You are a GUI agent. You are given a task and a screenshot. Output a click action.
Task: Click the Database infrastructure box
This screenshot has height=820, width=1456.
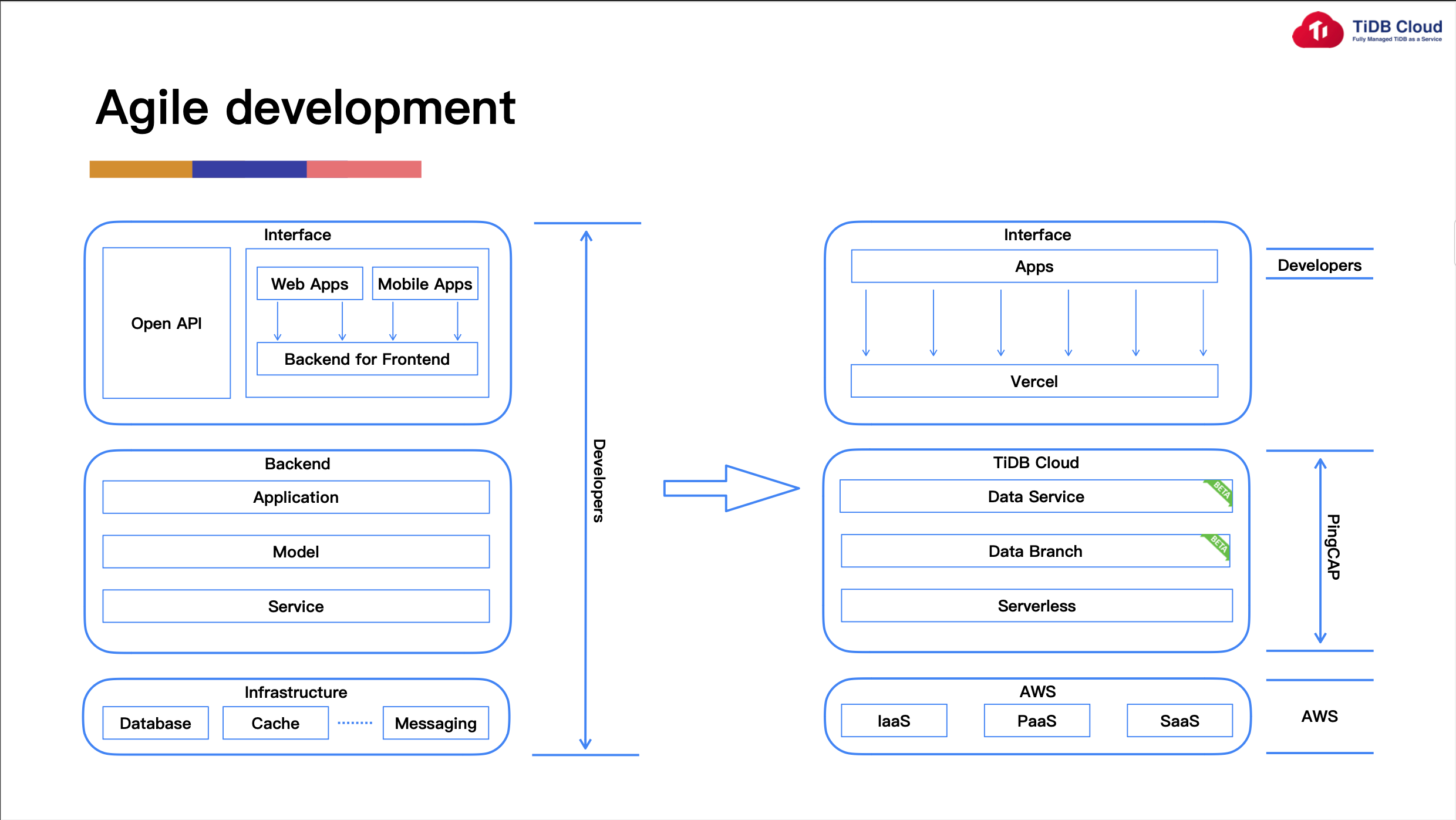156,723
